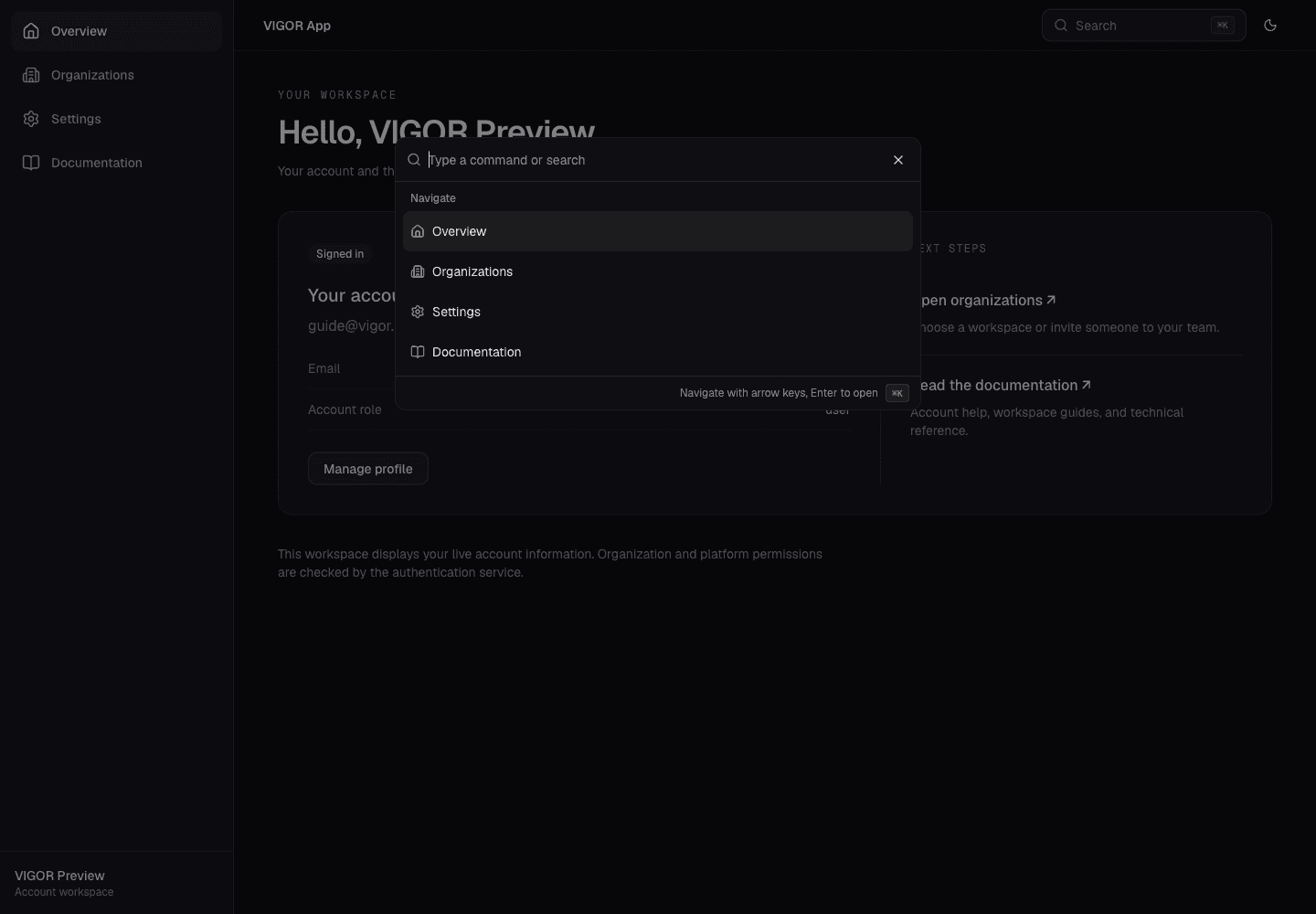1316x914 pixels.
Task: Click the "Signed in" badge
Action: coord(340,254)
